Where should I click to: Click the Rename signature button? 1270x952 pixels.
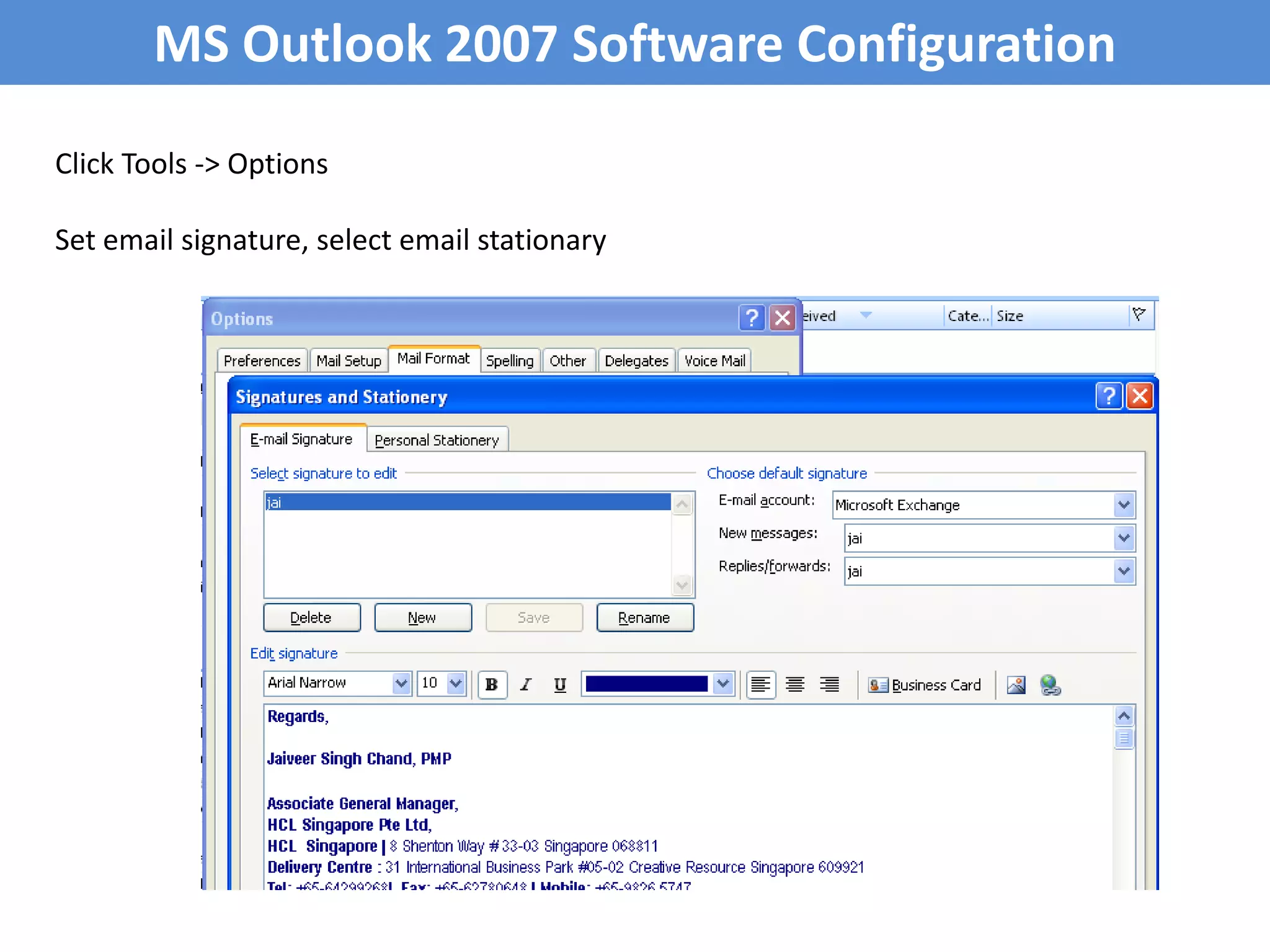point(645,617)
